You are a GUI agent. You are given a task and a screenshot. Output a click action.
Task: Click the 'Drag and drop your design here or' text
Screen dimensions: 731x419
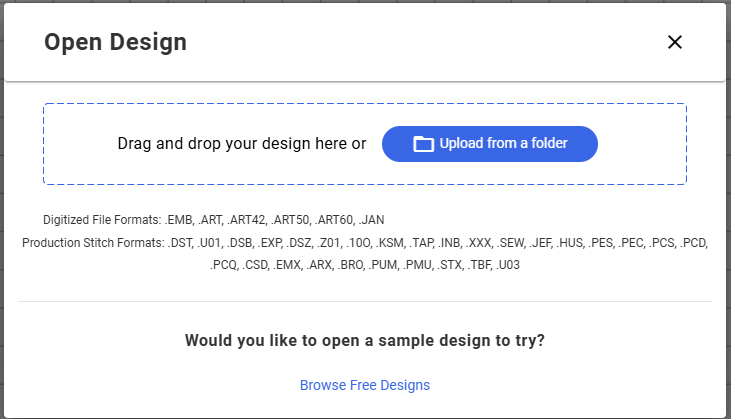[241, 144]
